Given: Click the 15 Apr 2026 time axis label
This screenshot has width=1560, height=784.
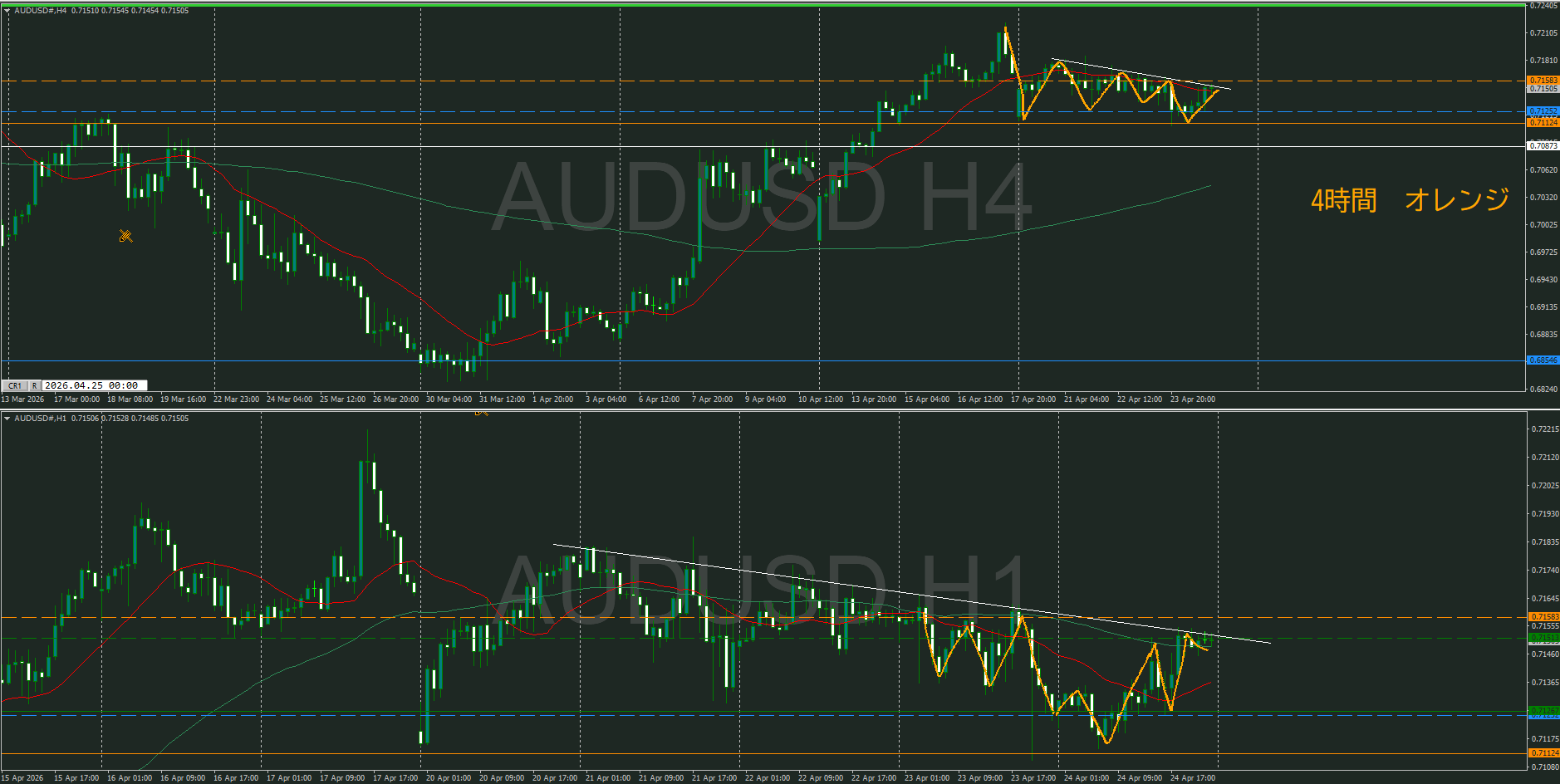Looking at the screenshot, I should click(x=23, y=778).
